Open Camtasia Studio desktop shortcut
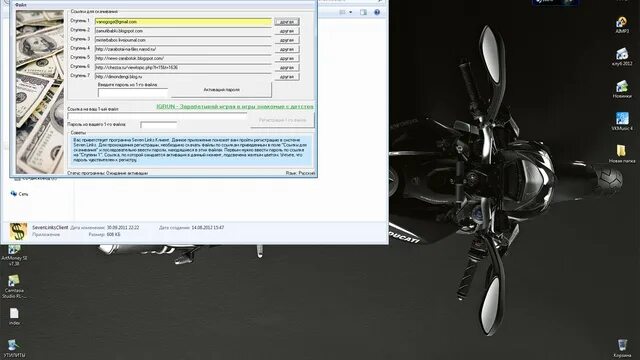This screenshot has height=360, width=640. point(14,287)
